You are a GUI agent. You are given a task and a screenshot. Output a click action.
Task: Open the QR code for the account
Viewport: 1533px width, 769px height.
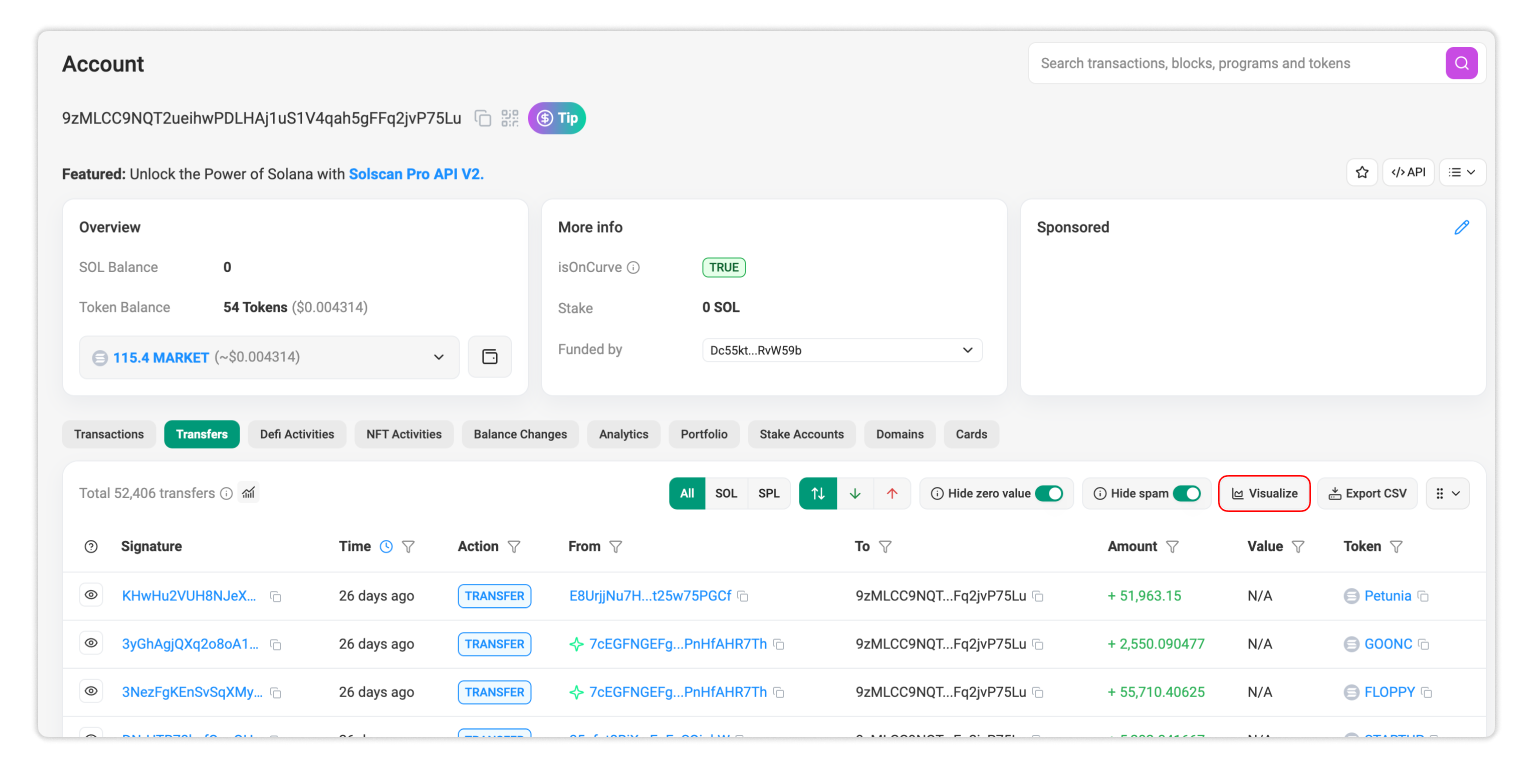coord(510,118)
